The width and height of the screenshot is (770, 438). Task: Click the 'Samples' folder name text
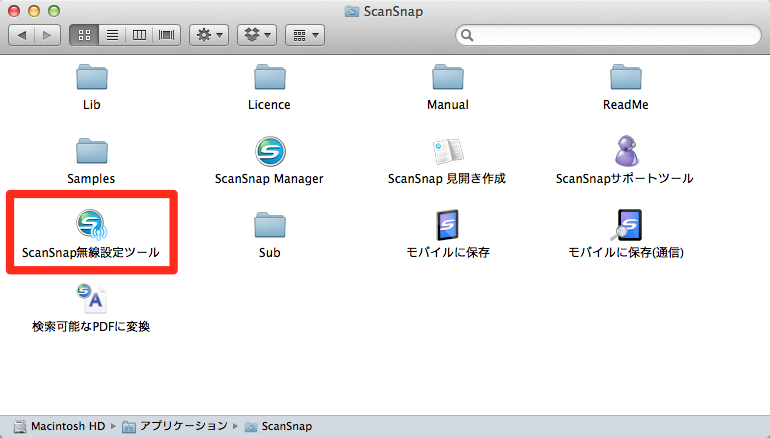pos(91,179)
